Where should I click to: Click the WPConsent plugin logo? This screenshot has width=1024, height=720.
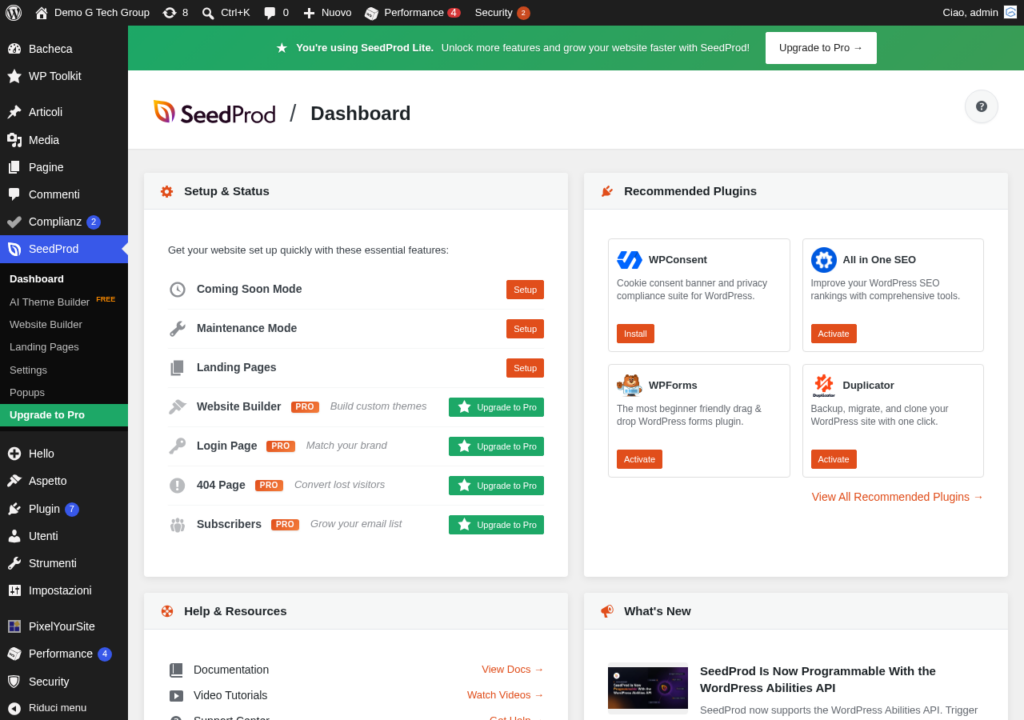click(x=629, y=259)
